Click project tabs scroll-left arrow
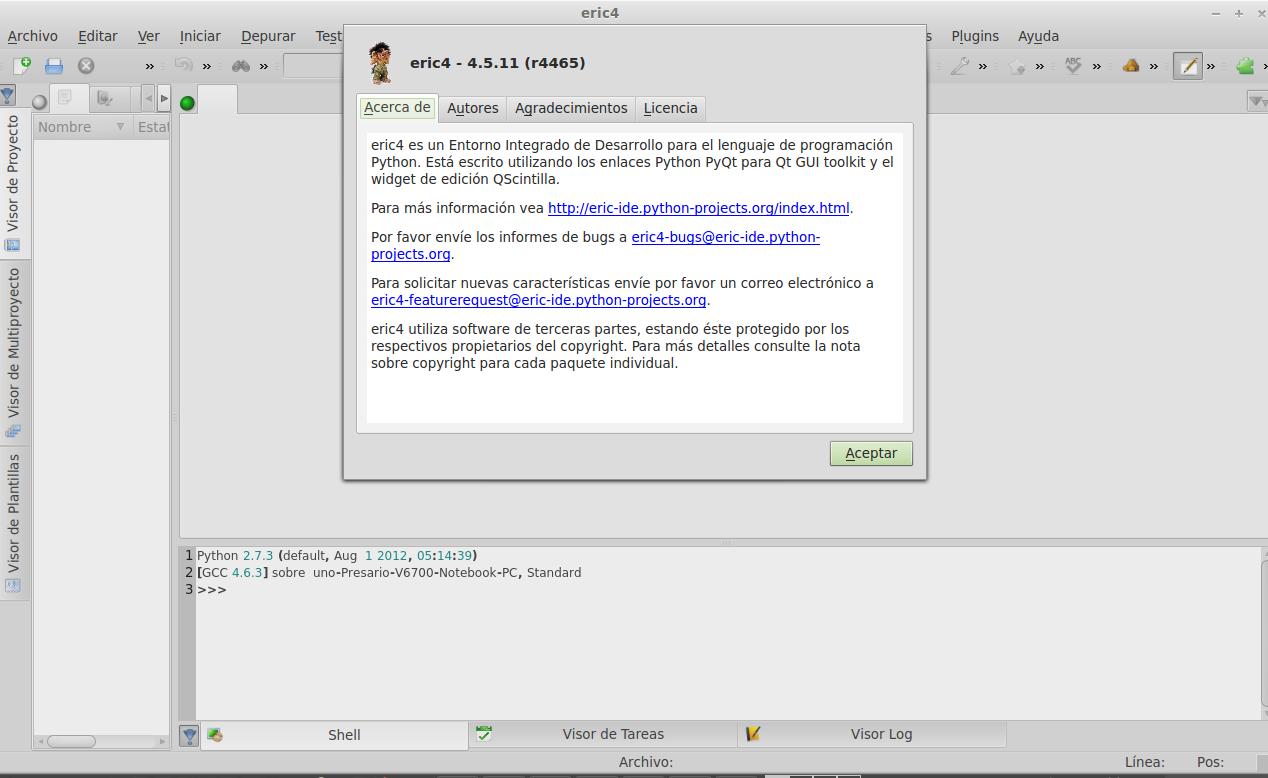 148,98
